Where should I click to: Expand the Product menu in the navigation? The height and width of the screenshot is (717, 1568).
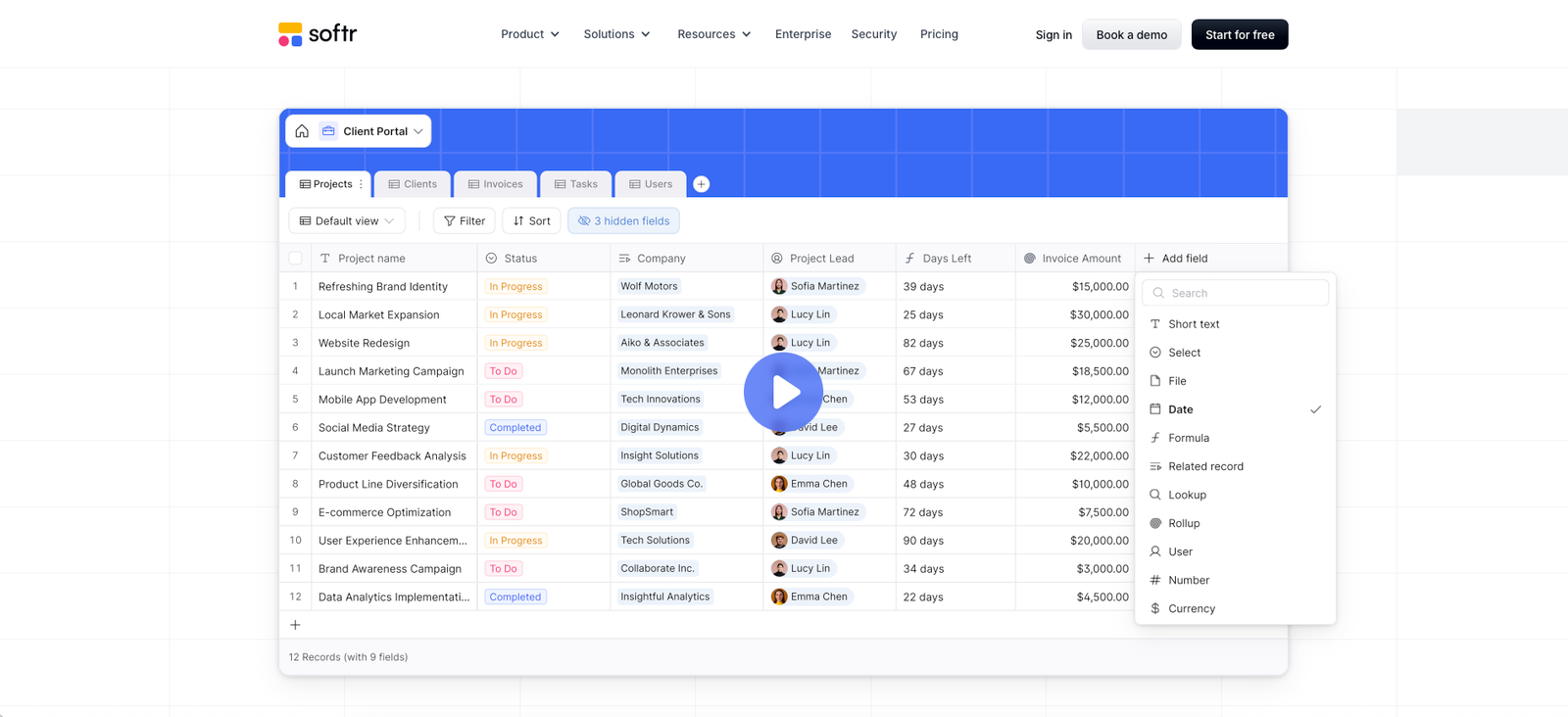pos(530,34)
